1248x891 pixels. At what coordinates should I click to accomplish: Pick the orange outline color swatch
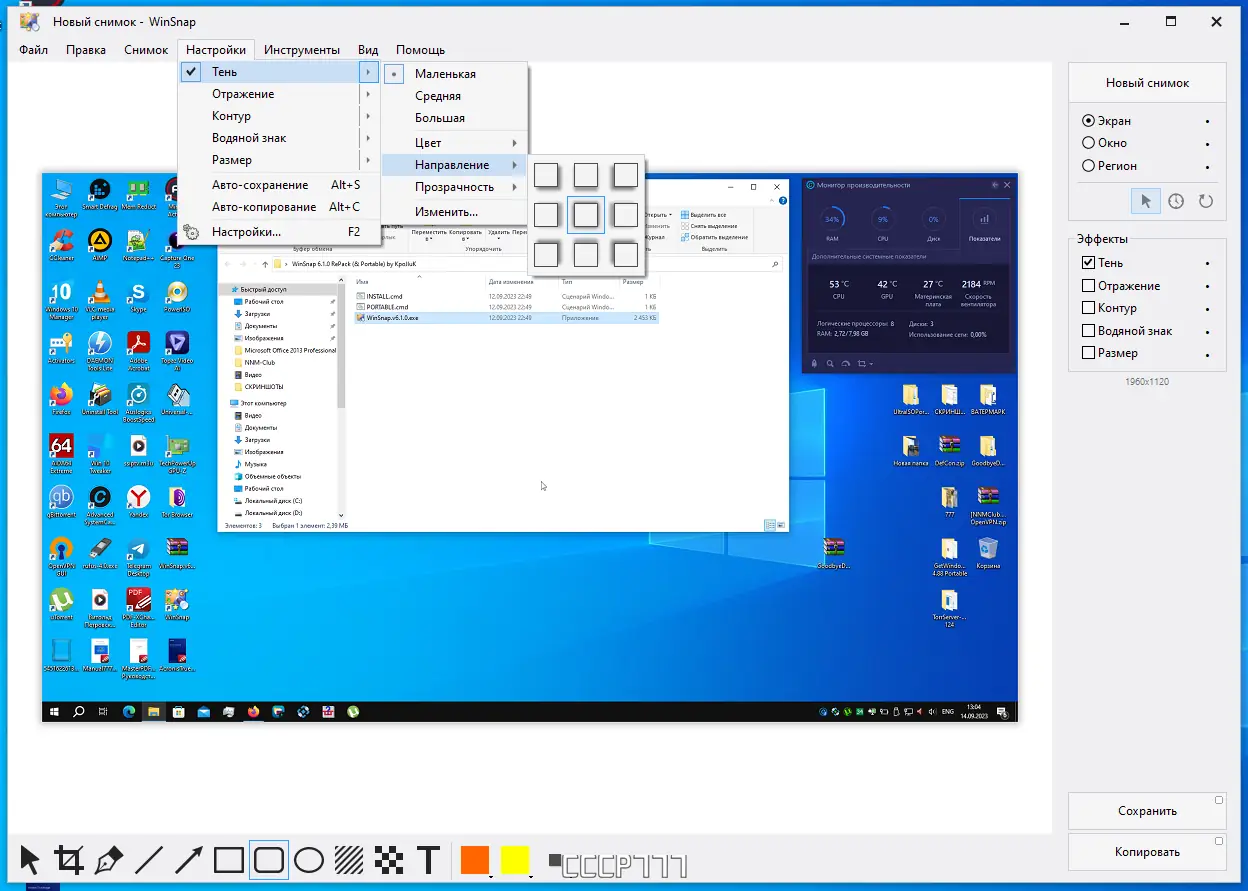pos(475,859)
